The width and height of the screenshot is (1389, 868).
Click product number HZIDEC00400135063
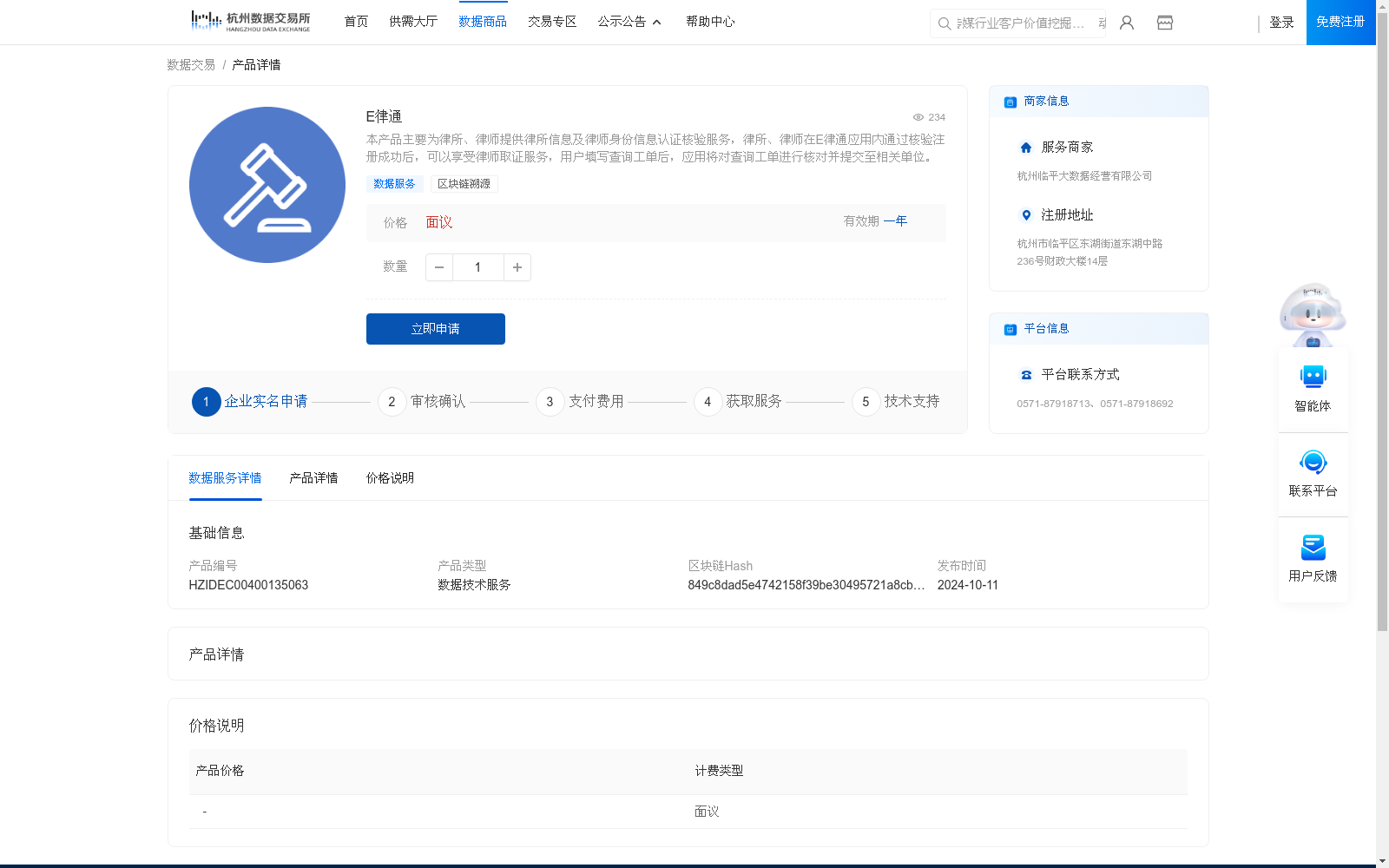tap(248, 585)
